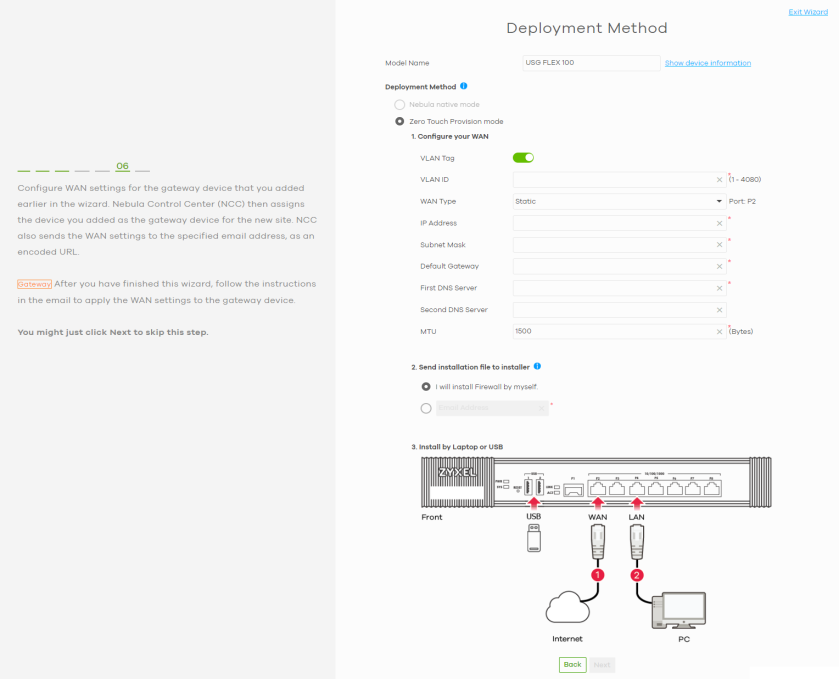Viewport: 839px width, 679px height.
Task: Click the Model Name text field
Action: [x=590, y=63]
